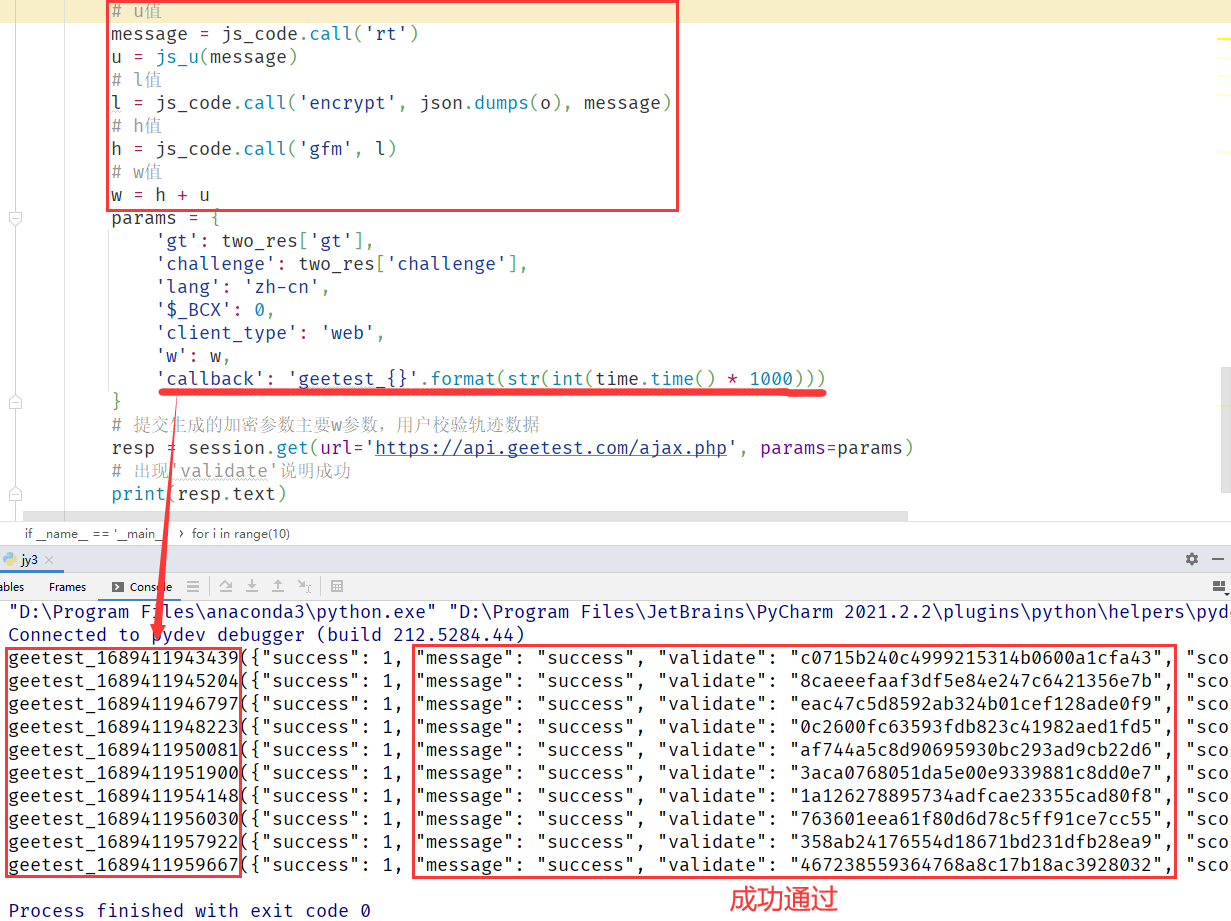Image resolution: width=1231 pixels, height=921 pixels.
Task: Open debug panel settings gear
Action: pyautogui.click(x=1191, y=559)
